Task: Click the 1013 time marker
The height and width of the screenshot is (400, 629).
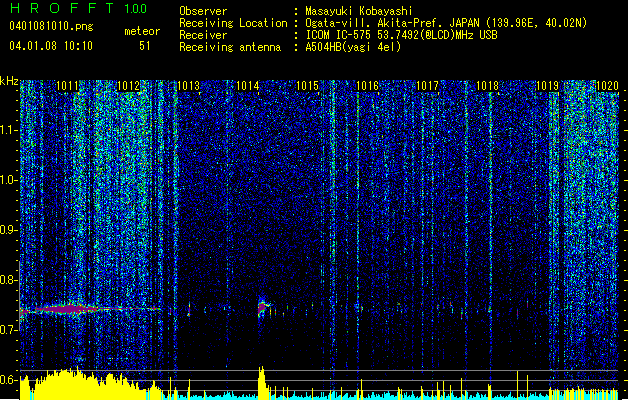Action: coord(189,86)
